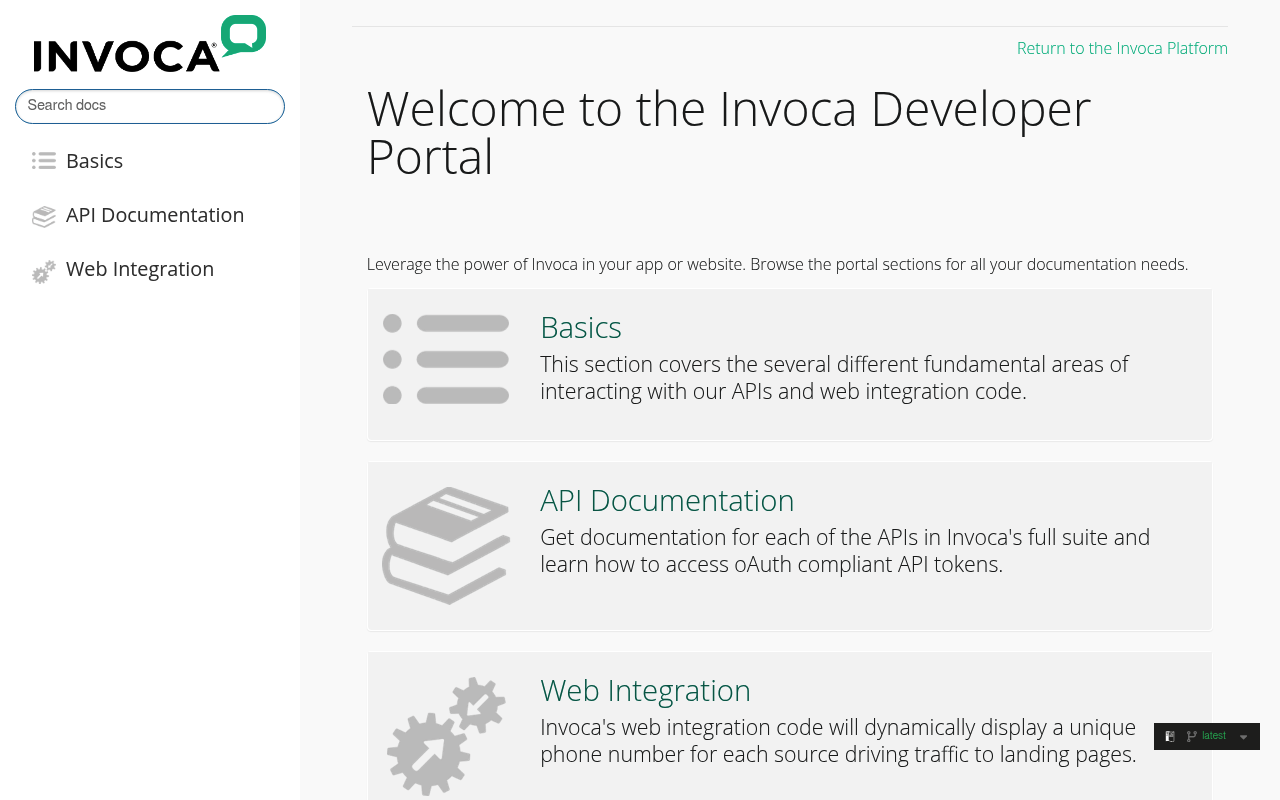Open the Web Integration sidebar menu item

(x=140, y=269)
